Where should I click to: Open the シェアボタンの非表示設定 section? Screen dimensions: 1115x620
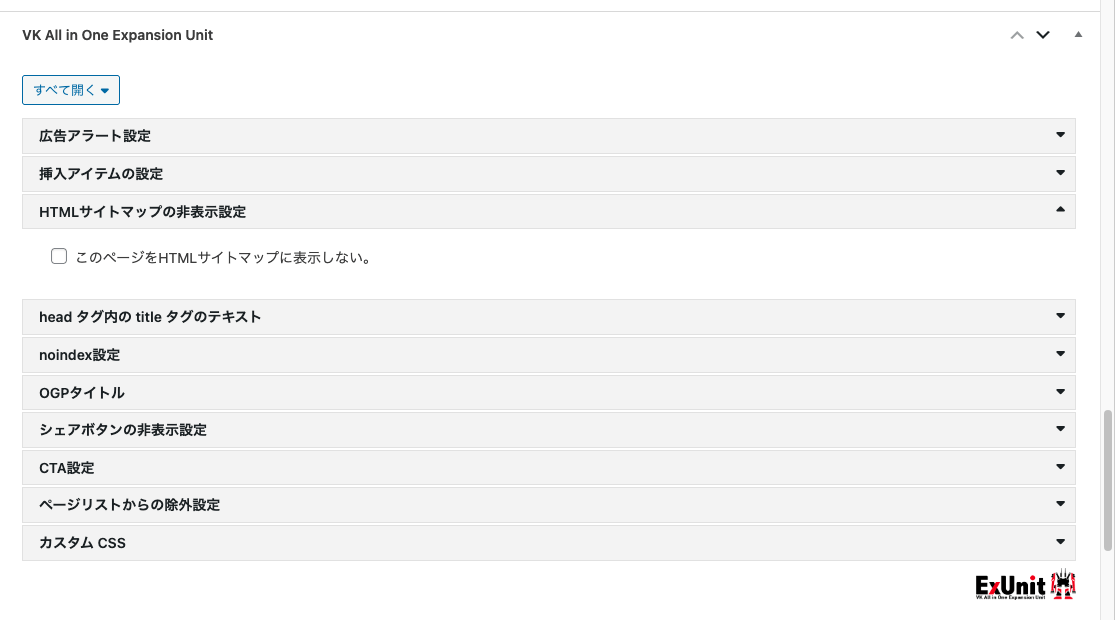click(x=123, y=430)
